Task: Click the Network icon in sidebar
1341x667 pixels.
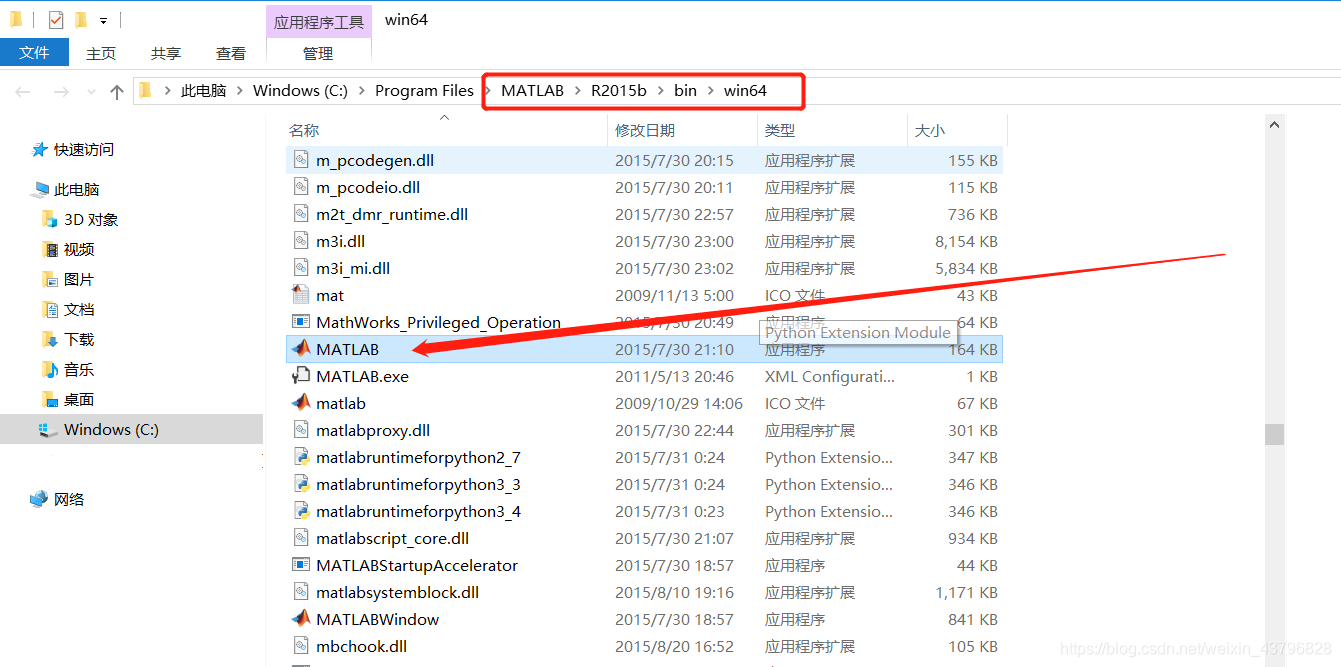Action: (39, 499)
